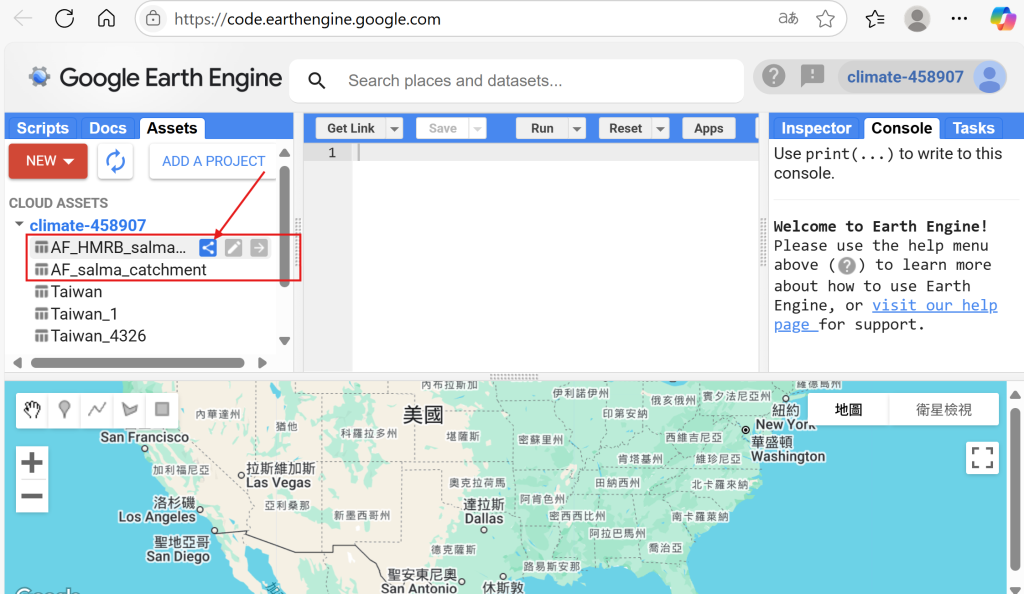Image resolution: width=1024 pixels, height=594 pixels.
Task: Send feedback via the feedback icon
Action: point(812,76)
